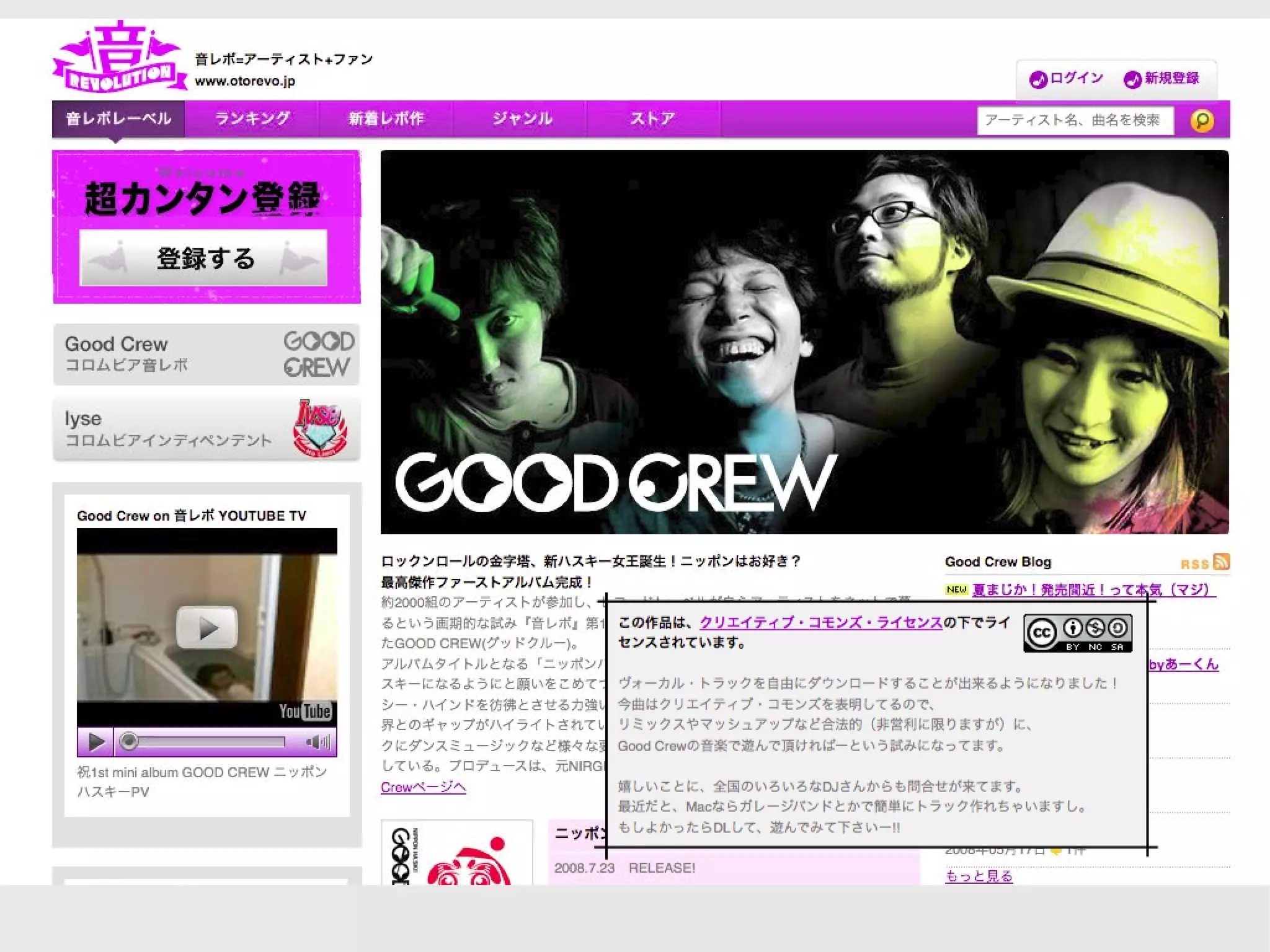Open the RSS feed icon
This screenshot has width=1270, height=952.
(1221, 562)
